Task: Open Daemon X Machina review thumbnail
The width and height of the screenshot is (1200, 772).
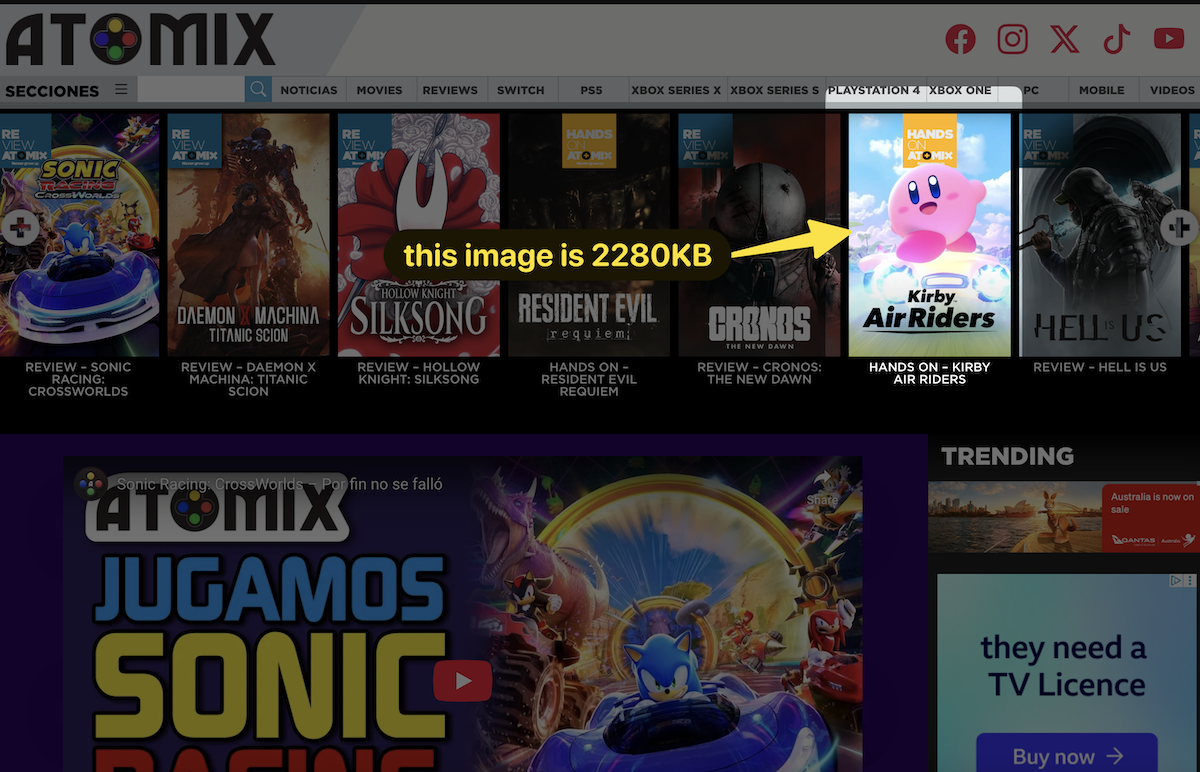Action: 249,235
